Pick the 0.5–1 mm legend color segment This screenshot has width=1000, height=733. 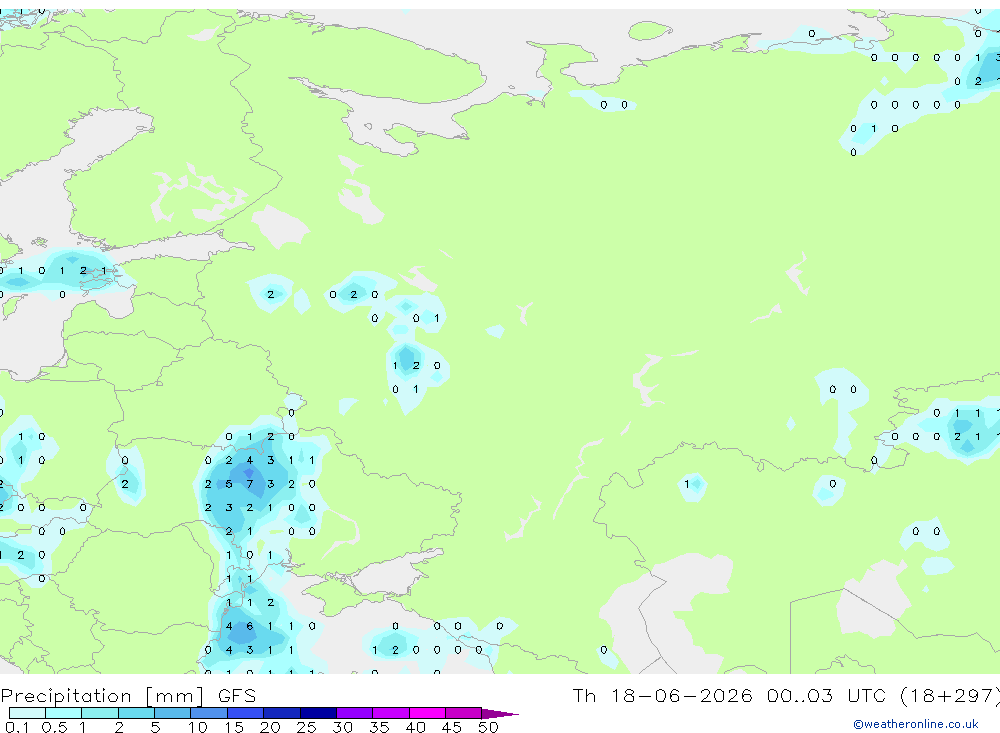64,713
